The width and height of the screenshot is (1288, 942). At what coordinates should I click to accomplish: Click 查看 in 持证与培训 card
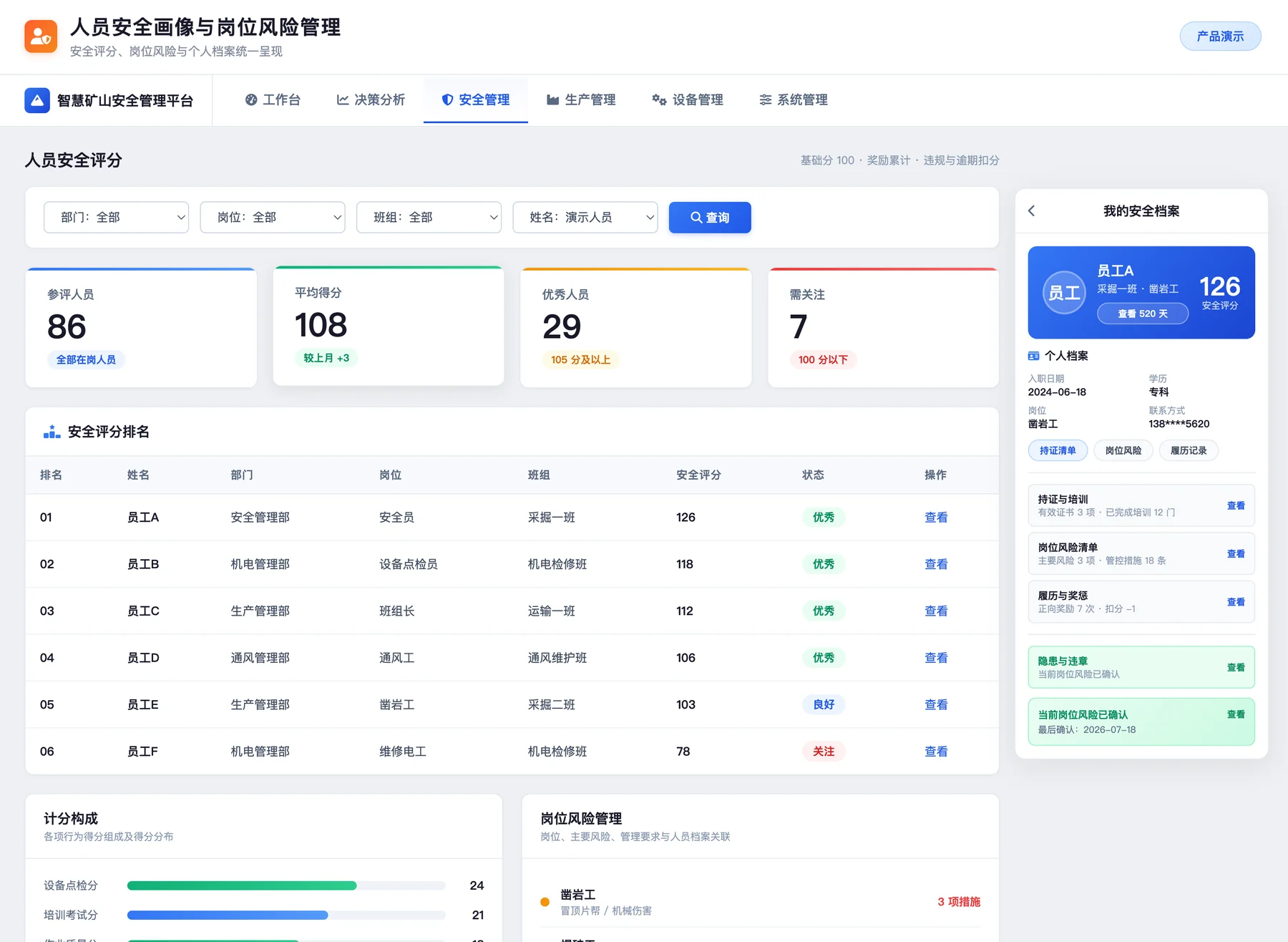[1236, 505]
